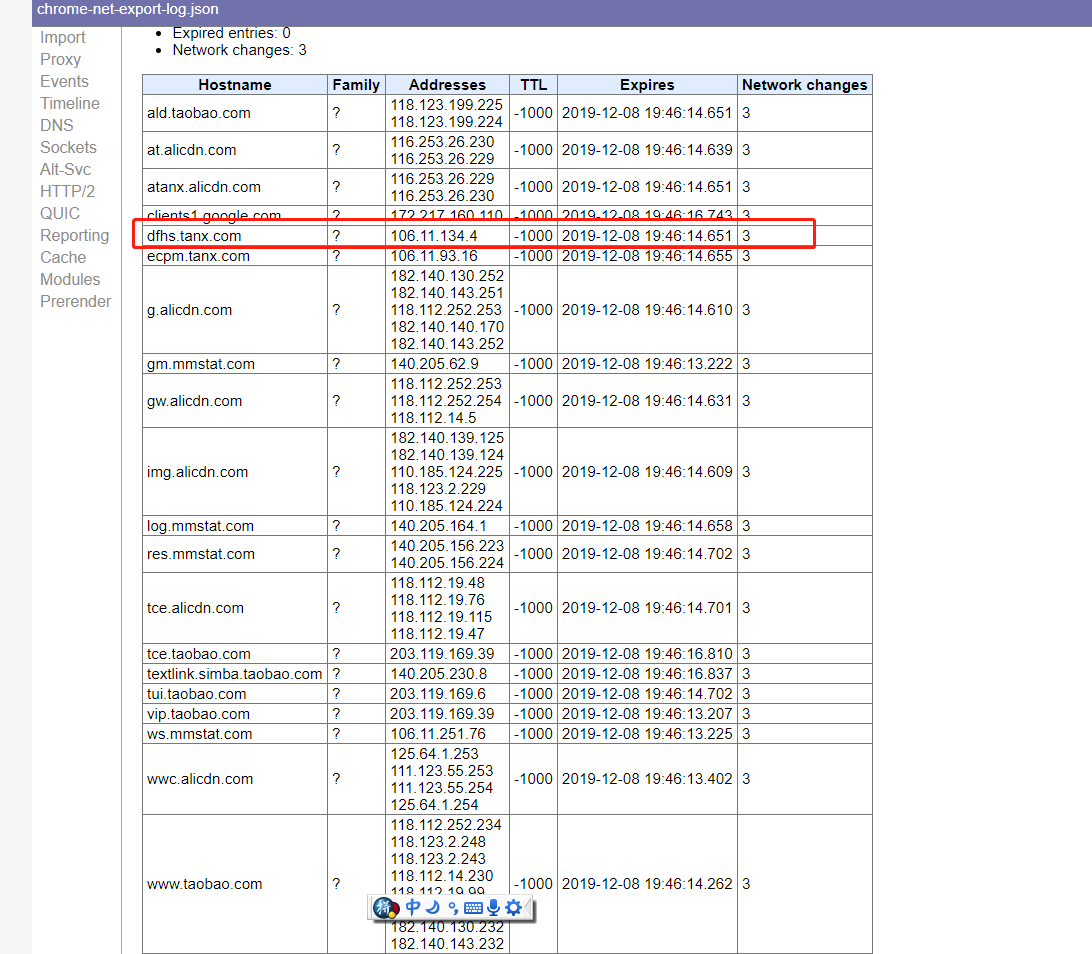Viewport: 1092px width, 954px height.
Task: Open the IME settings gear icon
Action: 513,907
